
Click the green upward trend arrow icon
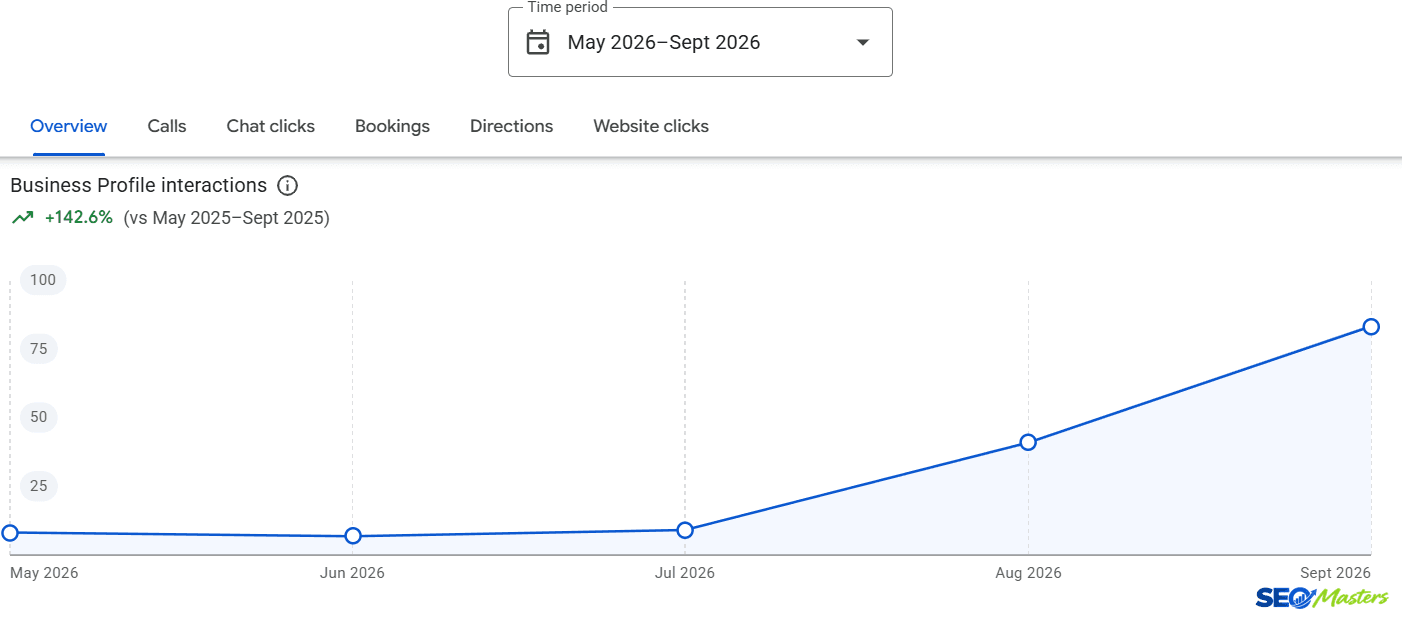[22, 217]
